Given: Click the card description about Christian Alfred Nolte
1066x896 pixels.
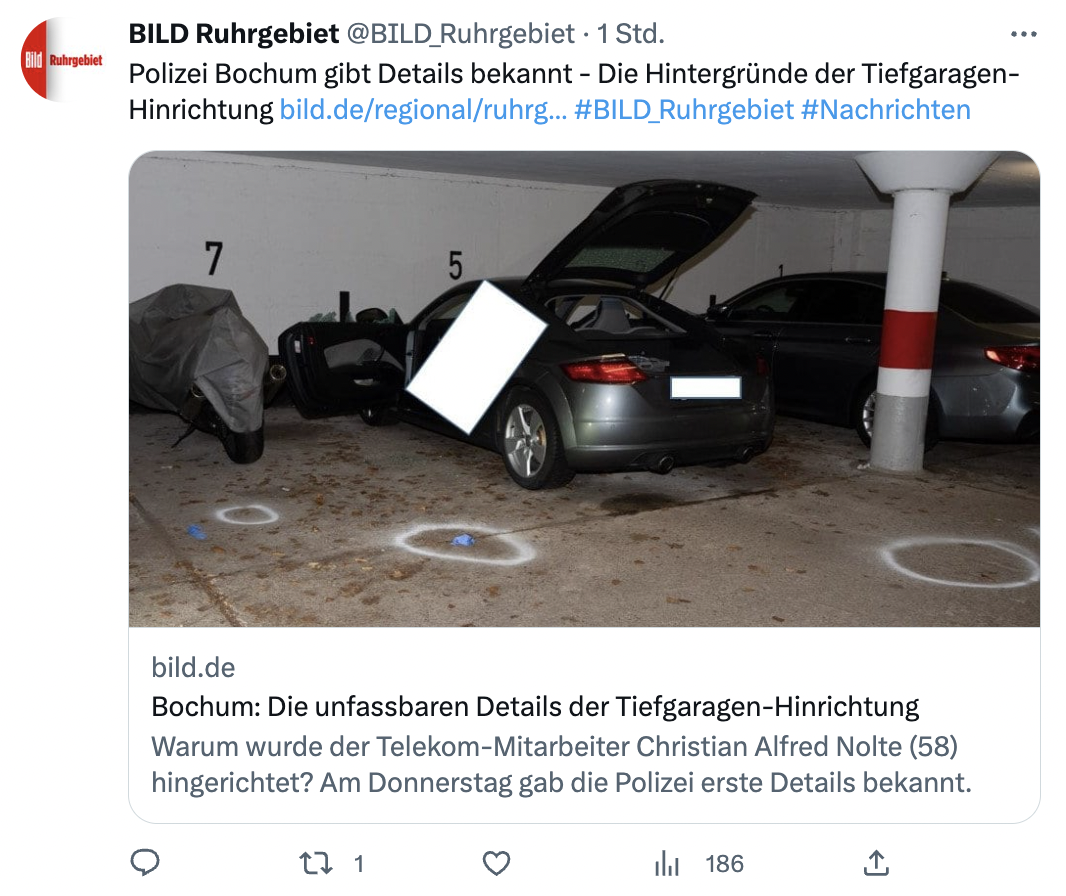Looking at the screenshot, I should [x=562, y=765].
